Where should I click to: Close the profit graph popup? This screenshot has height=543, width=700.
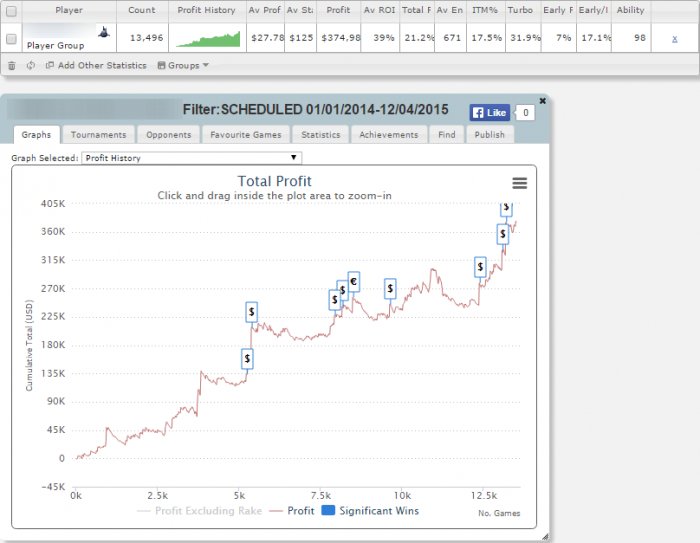tap(542, 101)
